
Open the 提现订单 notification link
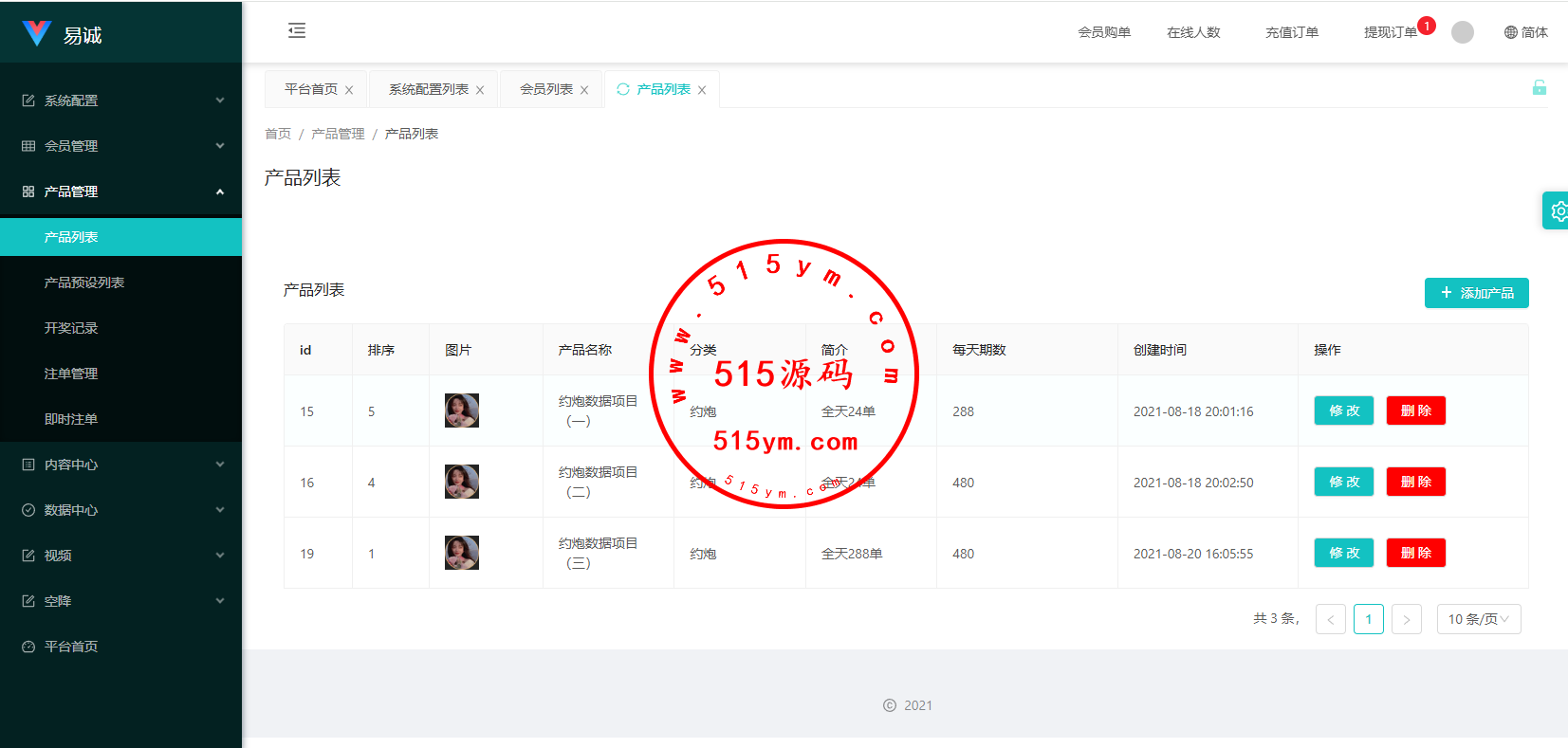click(x=1390, y=32)
